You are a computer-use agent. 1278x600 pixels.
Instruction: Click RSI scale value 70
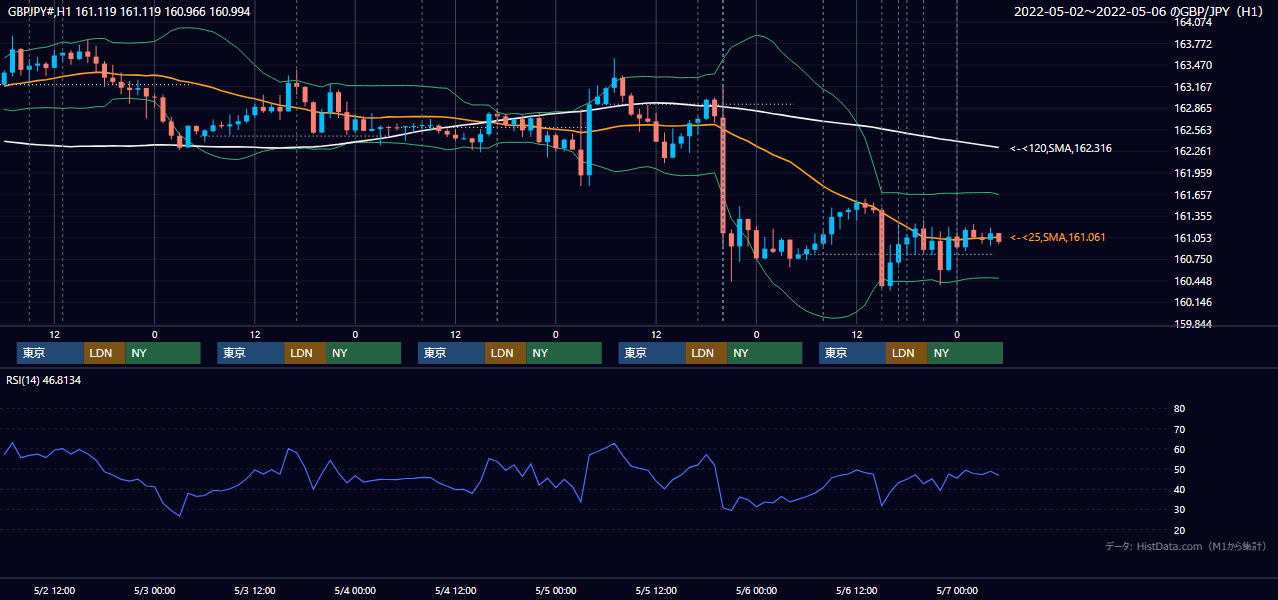(1179, 429)
